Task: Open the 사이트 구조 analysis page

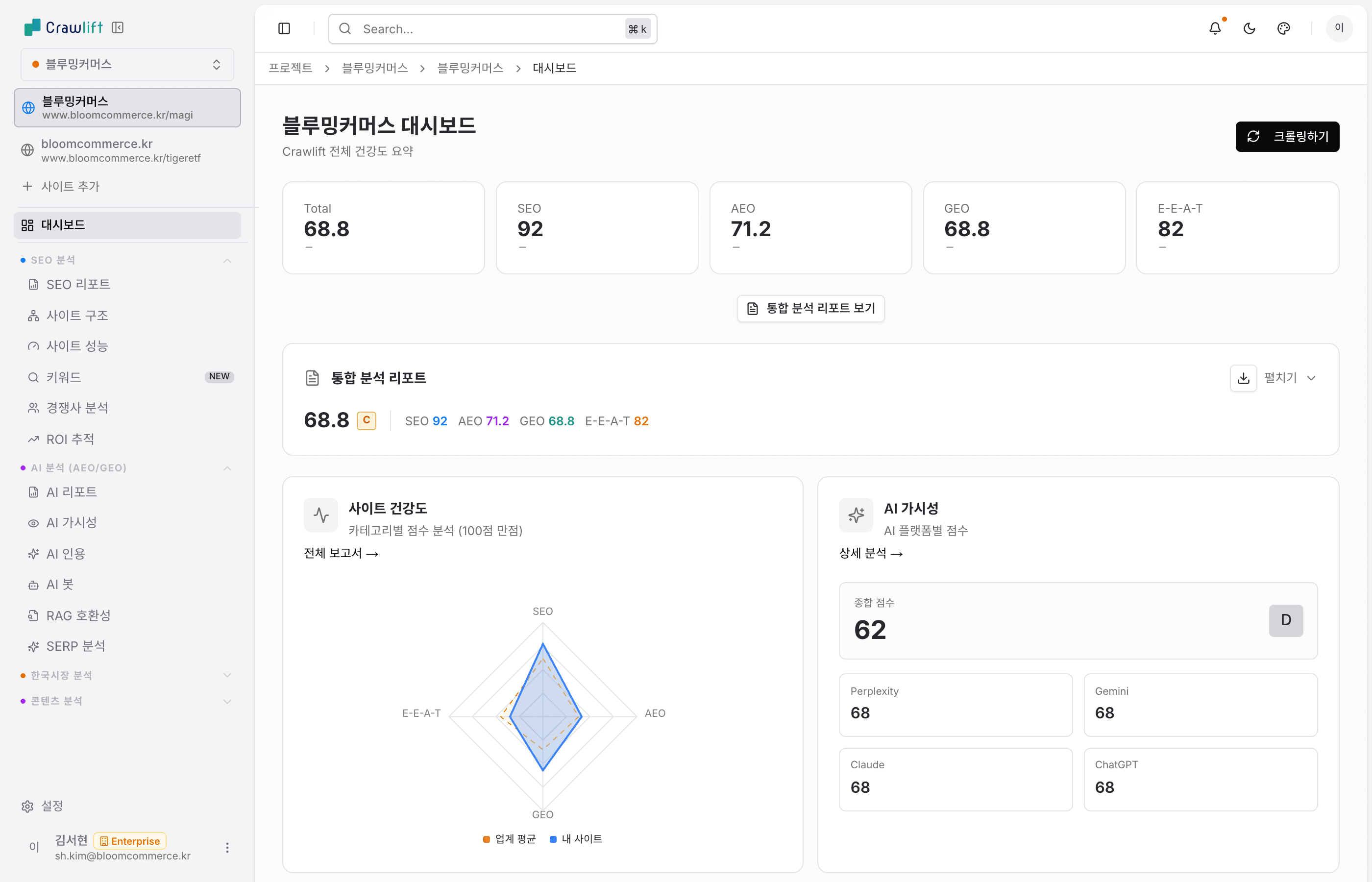Action: [x=77, y=315]
